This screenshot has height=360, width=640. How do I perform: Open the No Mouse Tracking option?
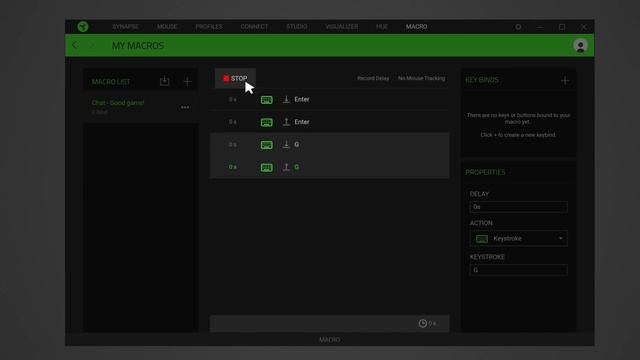coord(422,78)
